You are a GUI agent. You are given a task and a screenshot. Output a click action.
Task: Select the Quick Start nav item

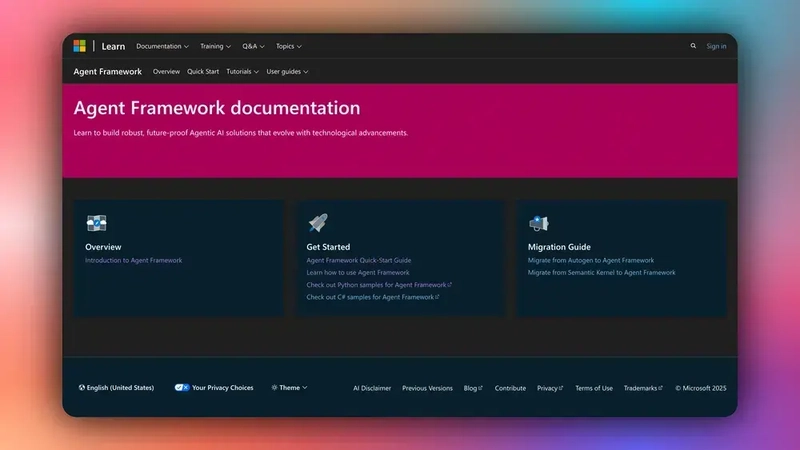tap(203, 71)
